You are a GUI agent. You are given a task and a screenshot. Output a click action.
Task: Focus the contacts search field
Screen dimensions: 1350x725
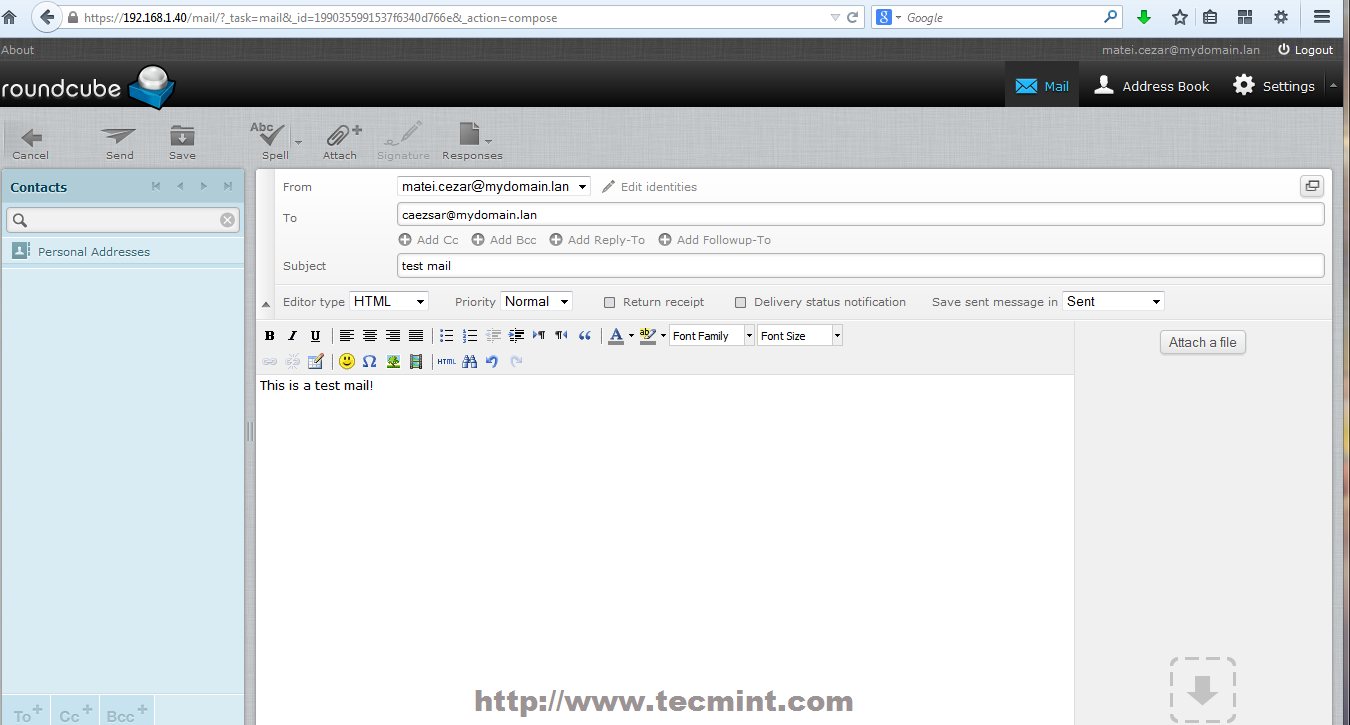click(123, 220)
